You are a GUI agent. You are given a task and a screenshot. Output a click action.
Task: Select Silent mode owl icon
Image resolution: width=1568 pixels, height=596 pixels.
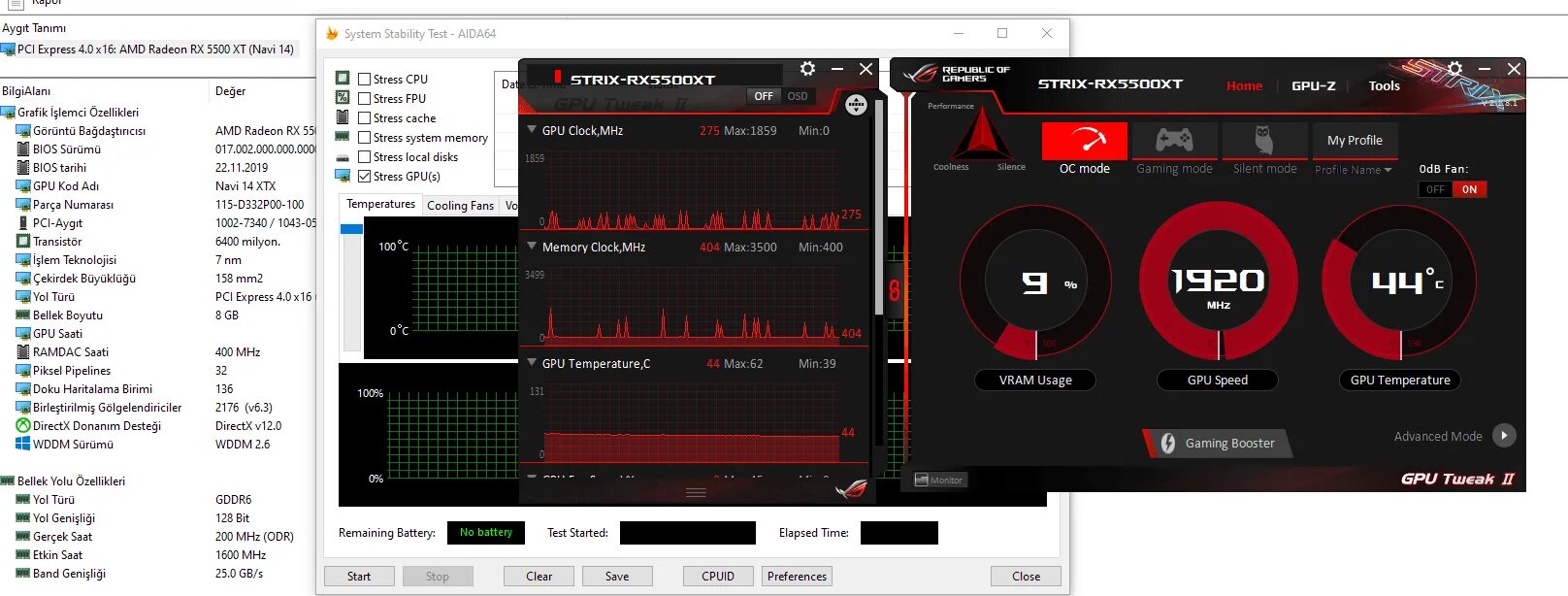[1264, 142]
